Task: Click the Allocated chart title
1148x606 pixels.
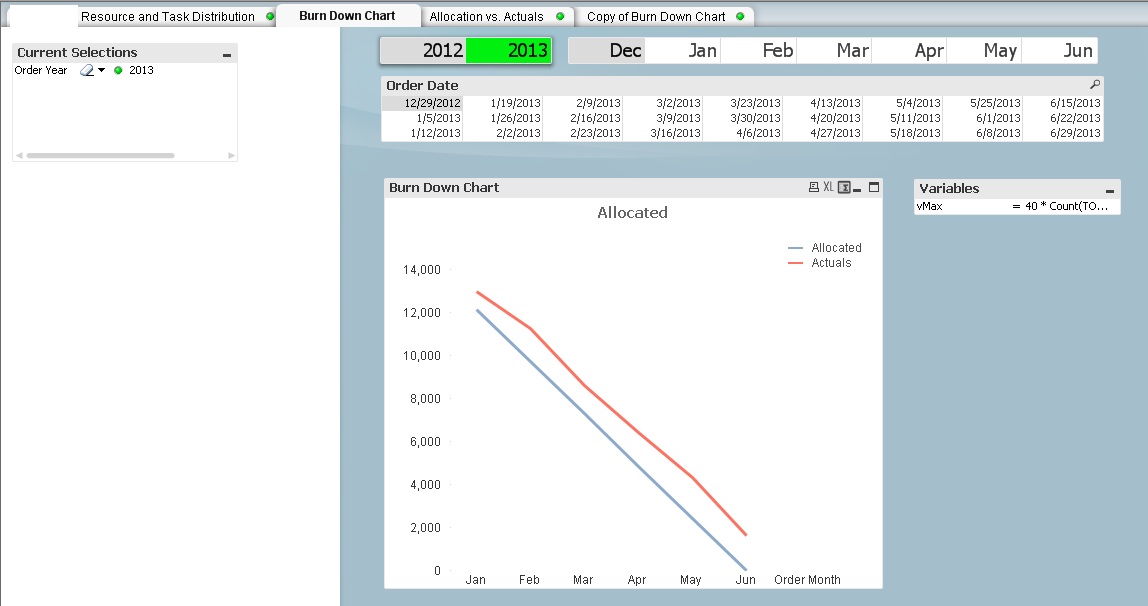Action: click(633, 213)
